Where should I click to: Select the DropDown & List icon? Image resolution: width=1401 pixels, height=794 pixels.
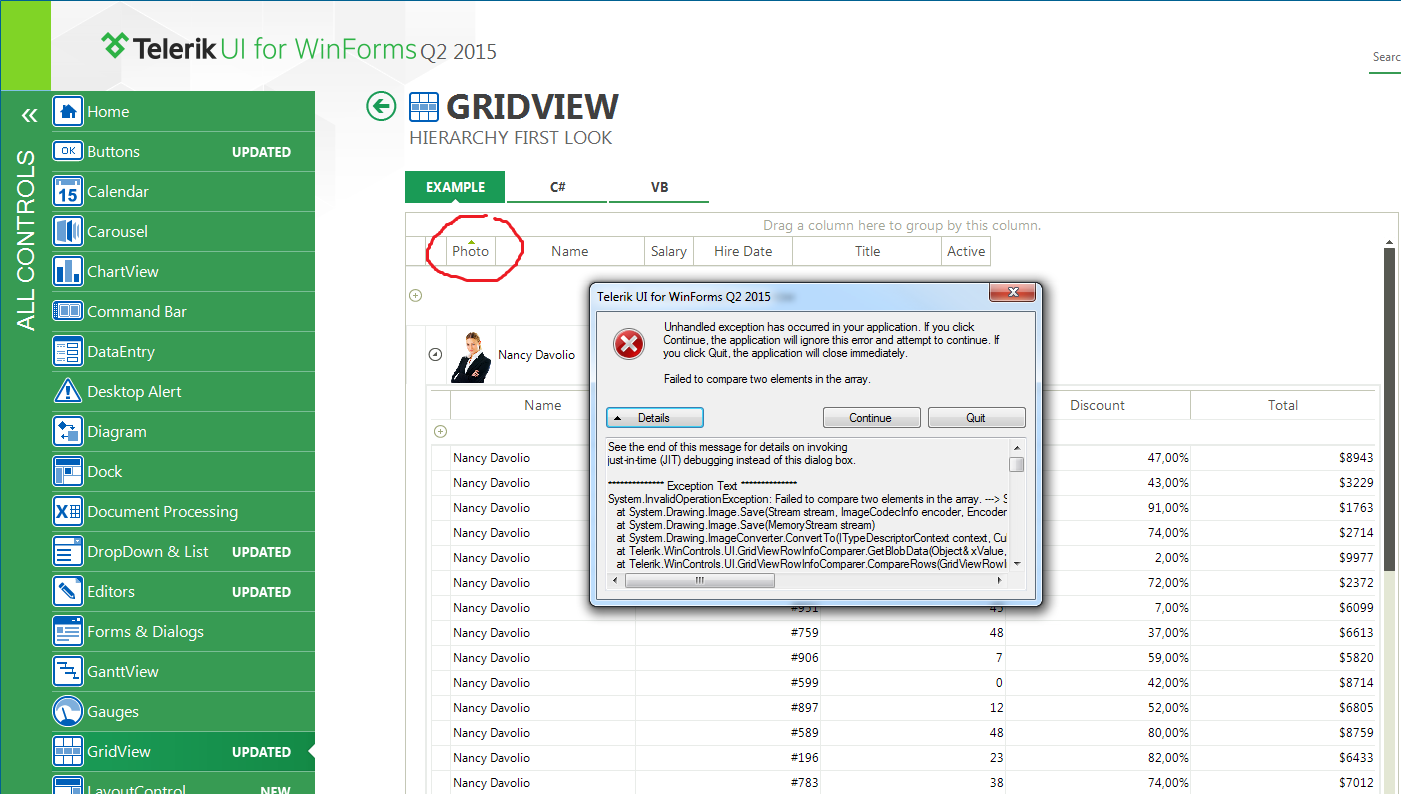68,551
